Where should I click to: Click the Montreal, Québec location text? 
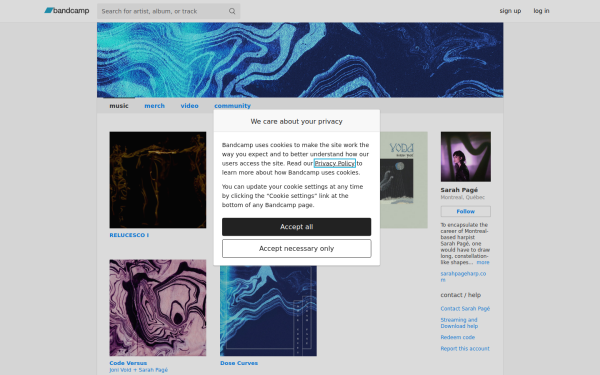pos(463,197)
